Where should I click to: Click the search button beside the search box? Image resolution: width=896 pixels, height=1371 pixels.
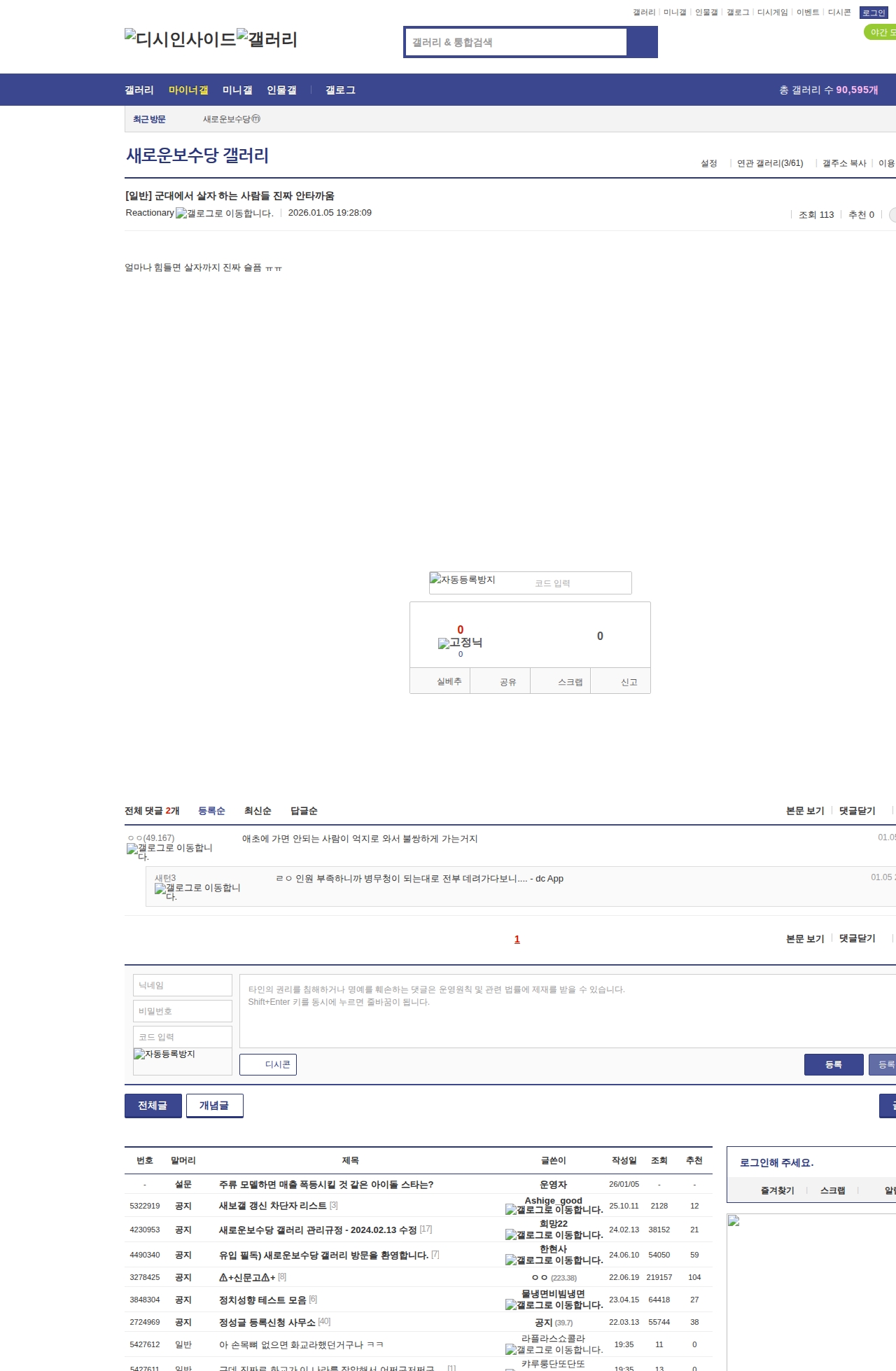642,42
